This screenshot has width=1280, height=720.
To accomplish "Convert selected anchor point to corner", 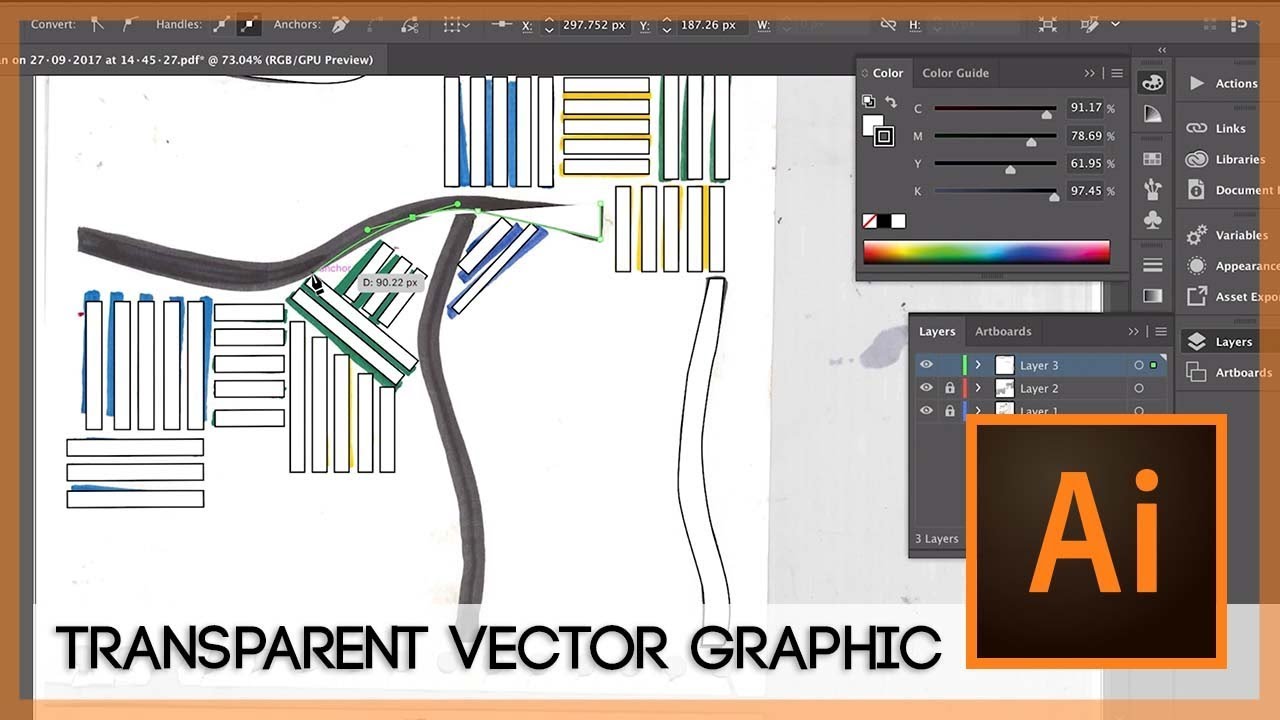I will [x=98, y=23].
